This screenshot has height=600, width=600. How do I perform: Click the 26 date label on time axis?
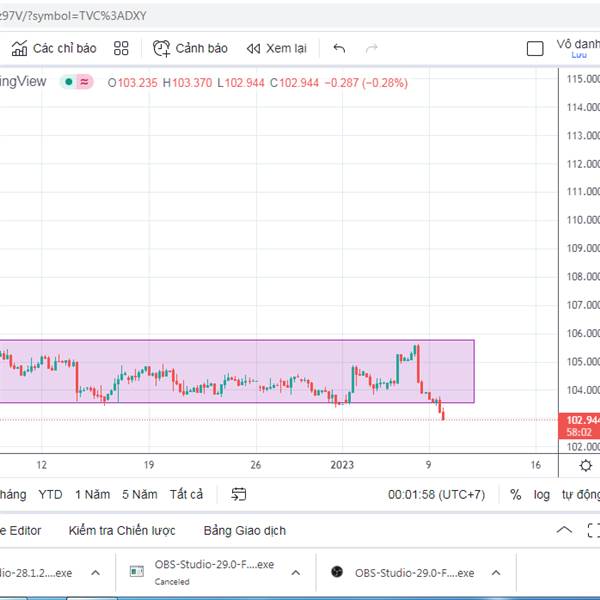[x=256, y=465]
